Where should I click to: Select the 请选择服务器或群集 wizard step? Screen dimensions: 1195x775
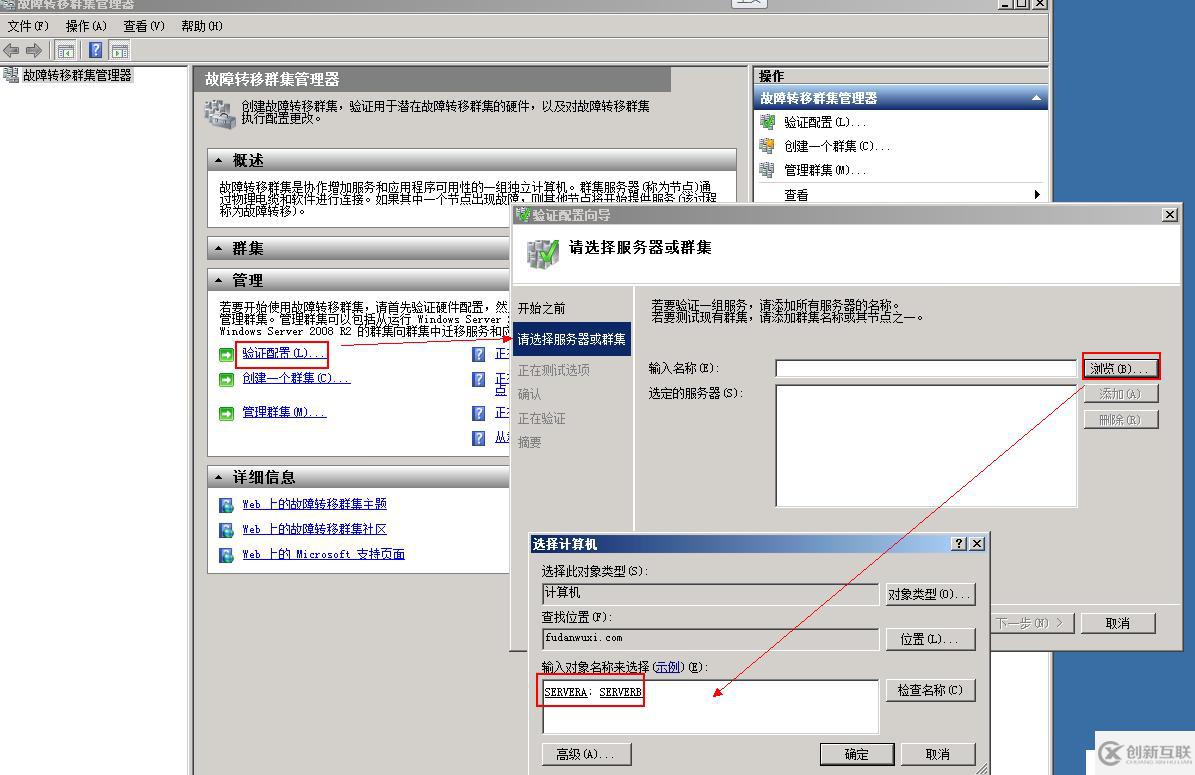click(572, 339)
